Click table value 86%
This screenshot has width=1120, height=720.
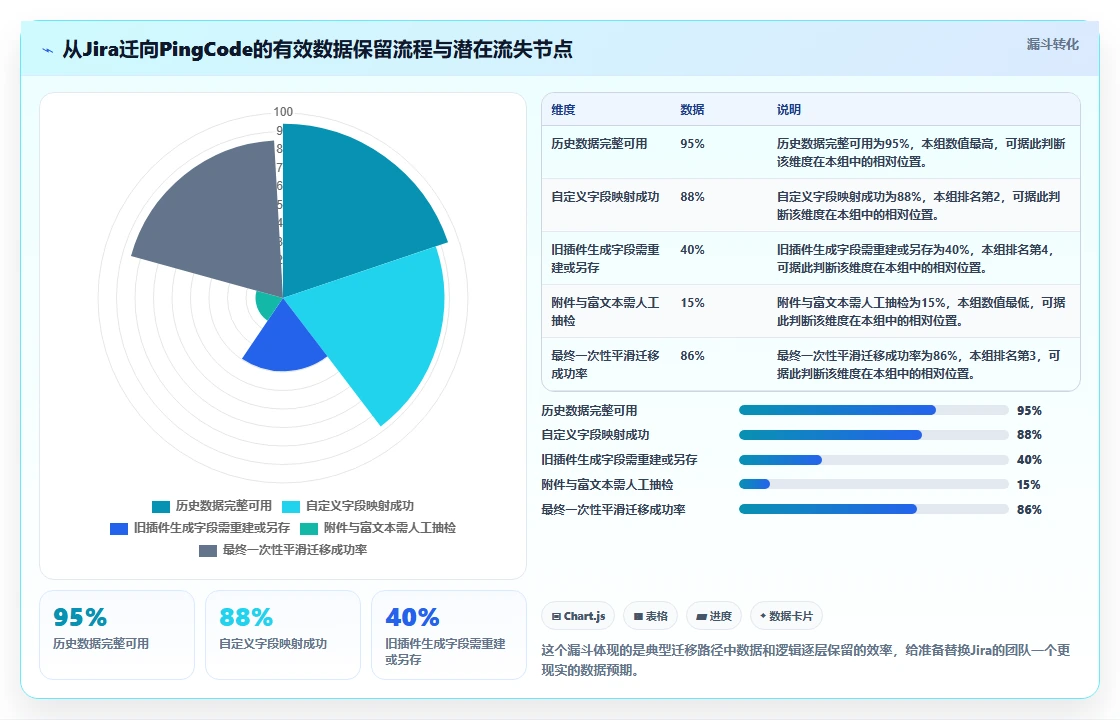pyautogui.click(x=692, y=355)
